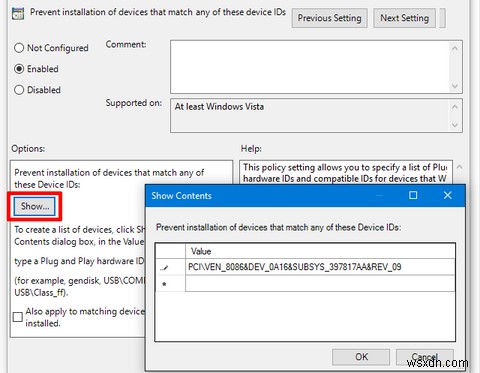Click the Next Setting button
Screen dimensions: 480x373
click(x=404, y=18)
